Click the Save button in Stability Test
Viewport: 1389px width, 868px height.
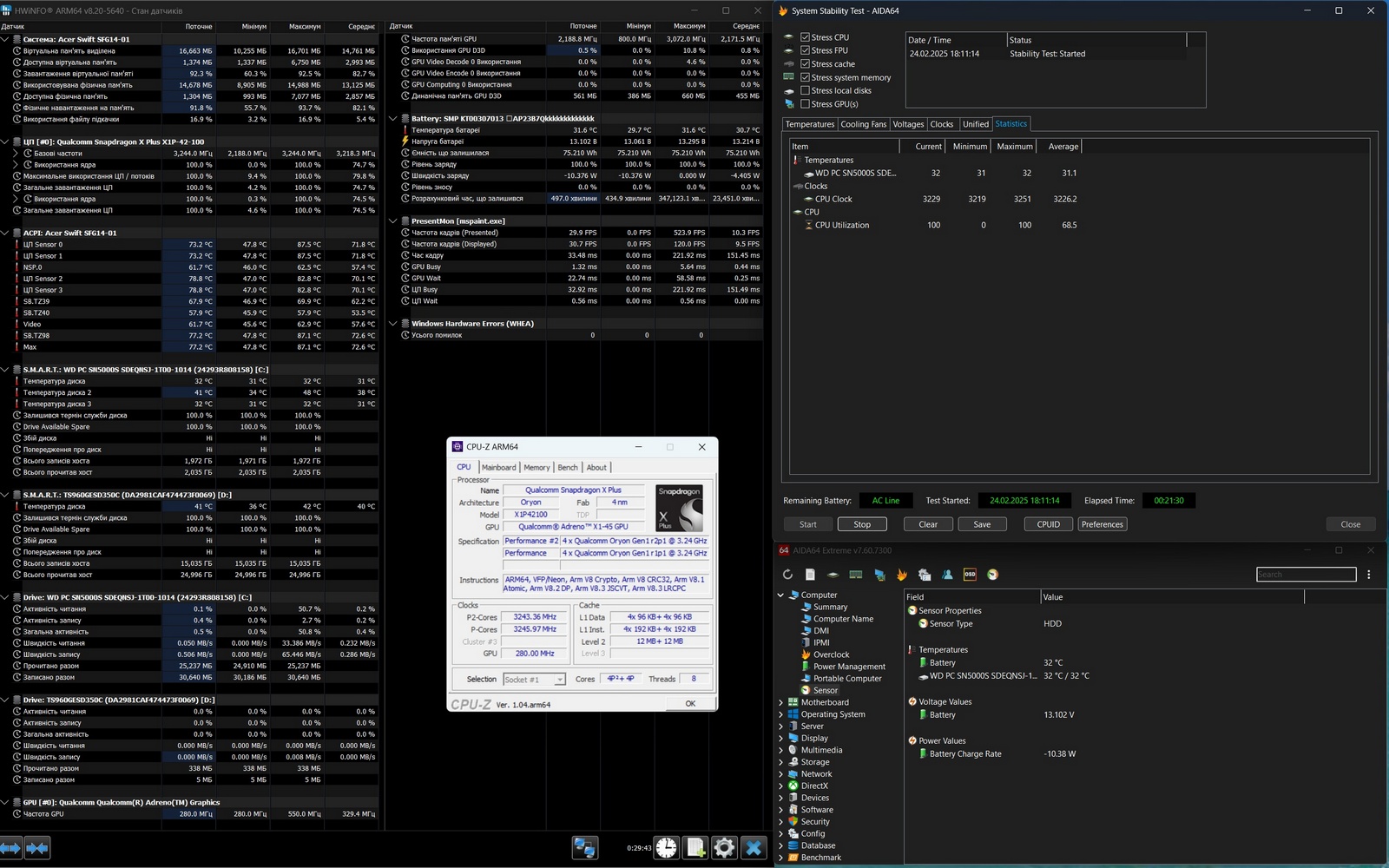(x=982, y=524)
